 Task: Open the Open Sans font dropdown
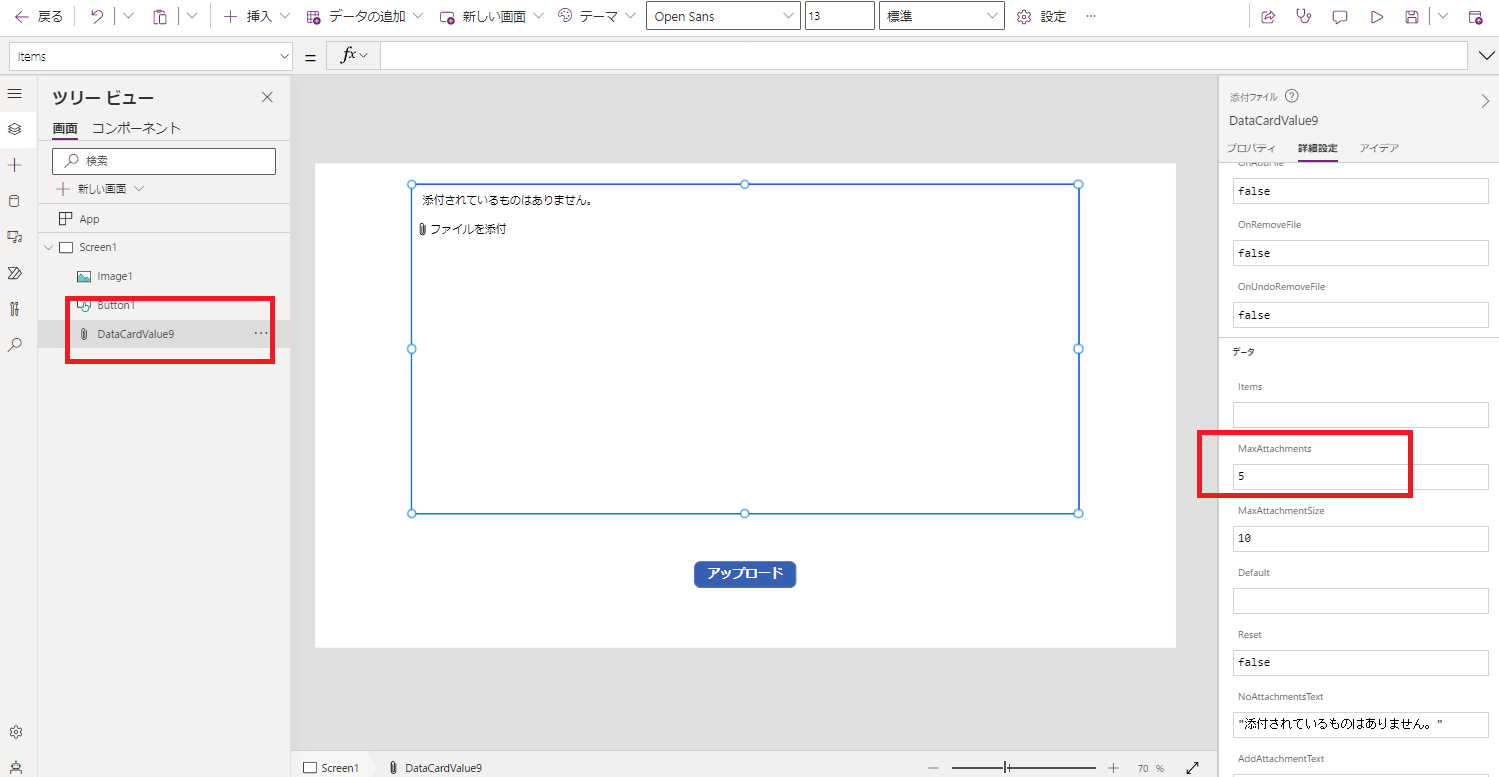tap(722, 16)
